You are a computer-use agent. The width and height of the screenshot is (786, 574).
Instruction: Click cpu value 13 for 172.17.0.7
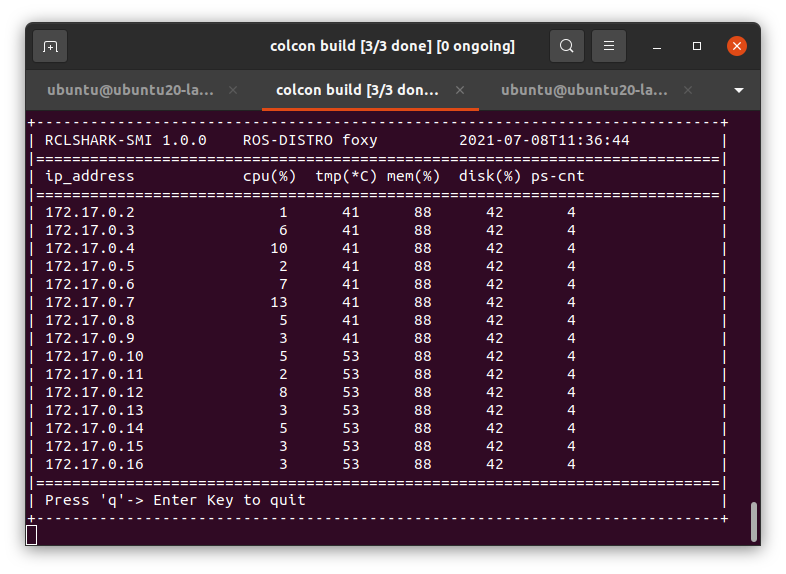tap(279, 303)
